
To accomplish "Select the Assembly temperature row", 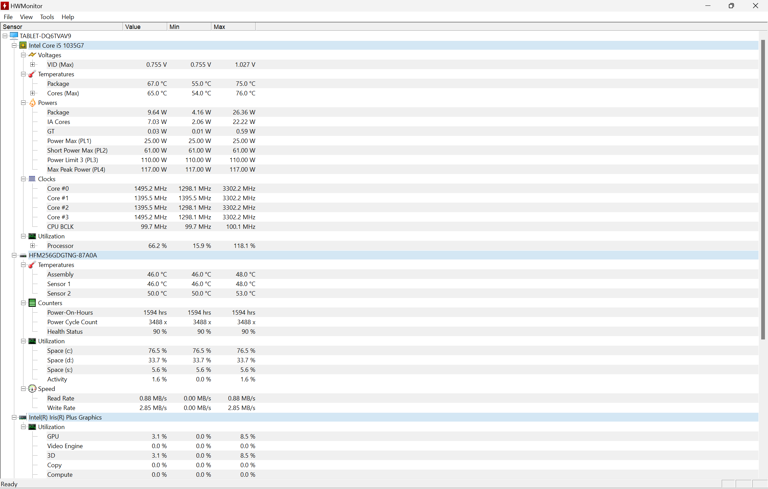I will (379, 274).
